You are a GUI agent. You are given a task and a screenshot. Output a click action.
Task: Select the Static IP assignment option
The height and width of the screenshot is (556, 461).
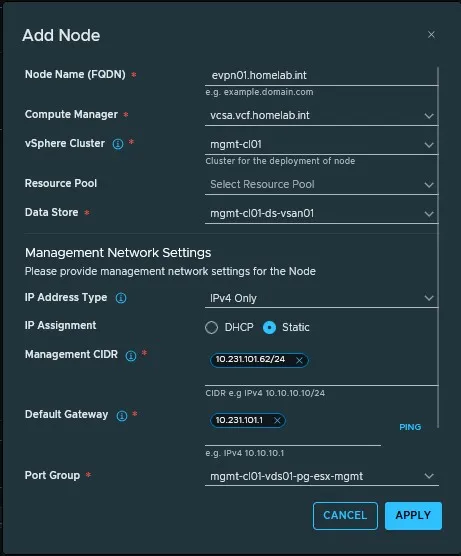tap(270, 327)
